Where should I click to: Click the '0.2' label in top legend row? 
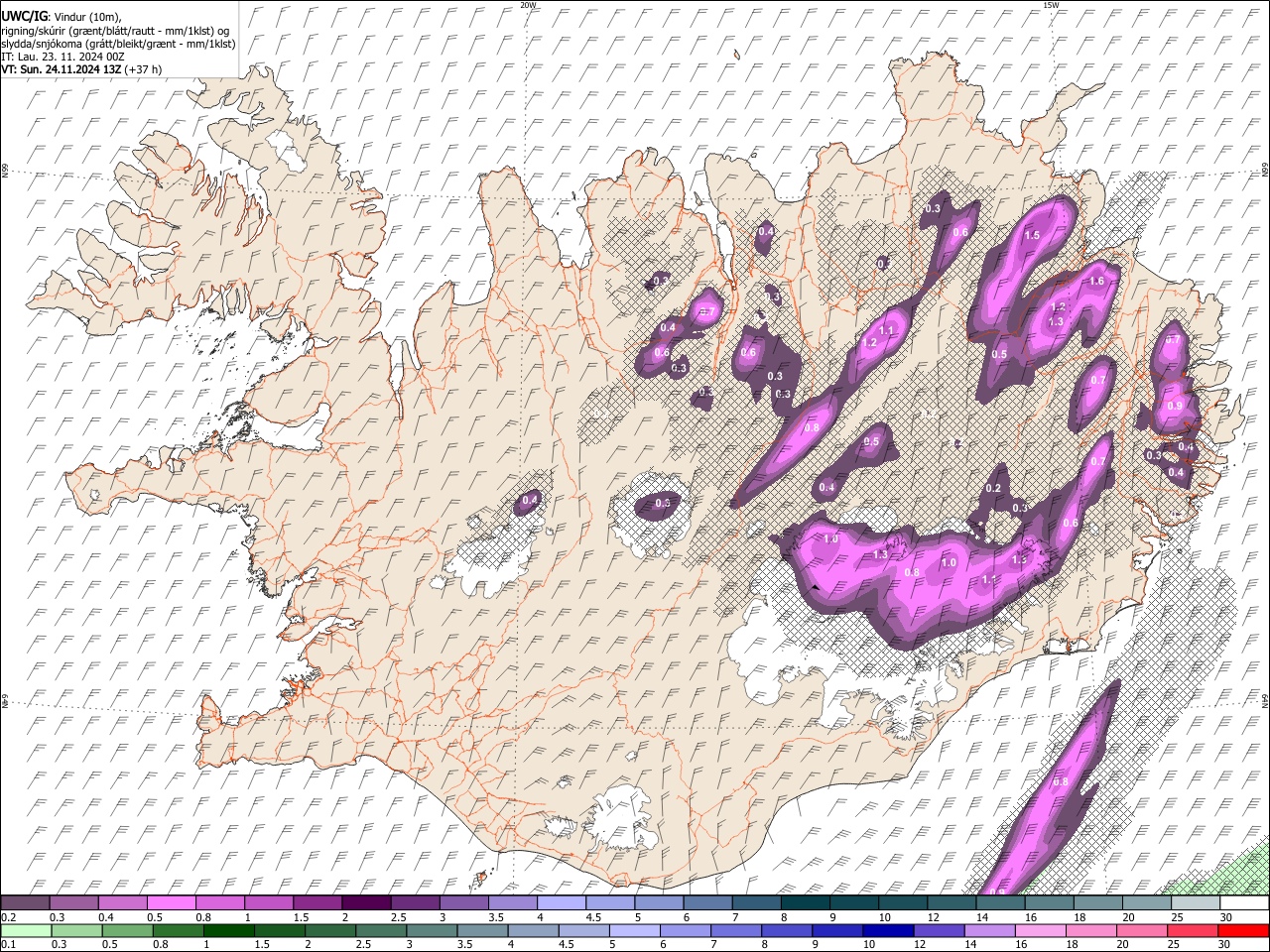(x=9, y=917)
